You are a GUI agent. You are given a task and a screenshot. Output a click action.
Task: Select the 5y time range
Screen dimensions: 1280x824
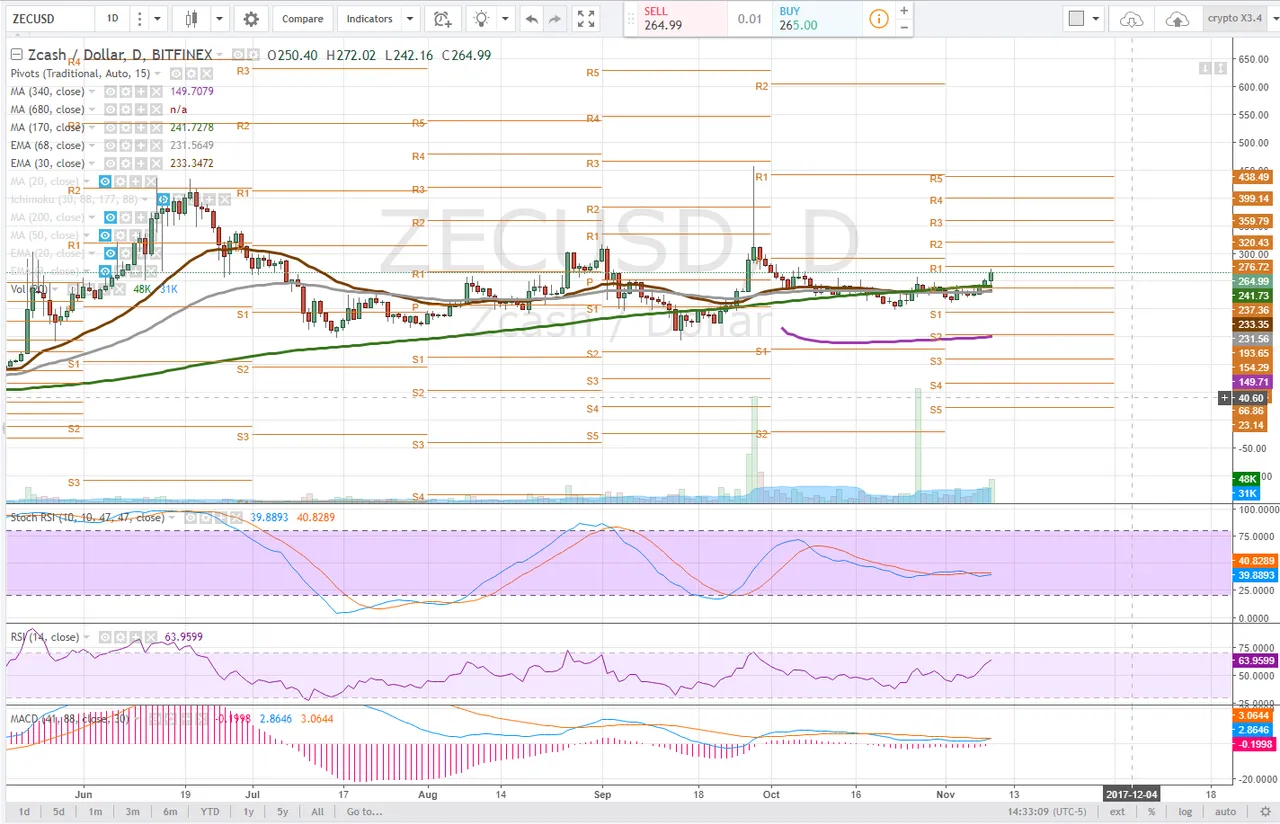coord(283,812)
